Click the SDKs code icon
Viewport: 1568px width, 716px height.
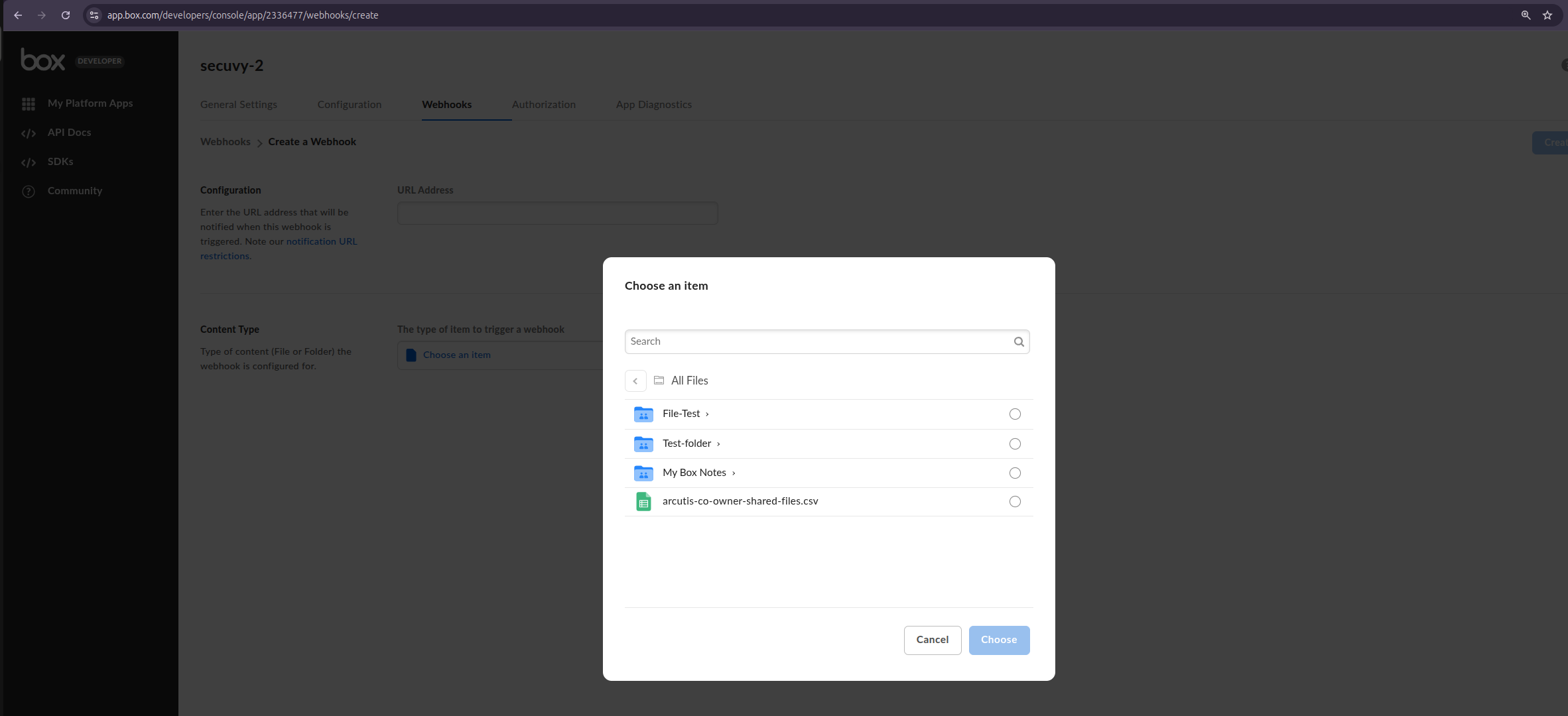click(29, 162)
